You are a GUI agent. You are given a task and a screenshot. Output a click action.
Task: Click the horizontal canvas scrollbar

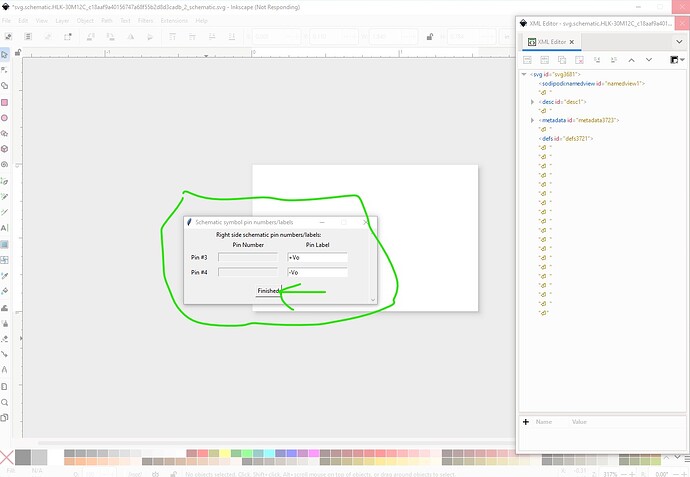[275, 443]
